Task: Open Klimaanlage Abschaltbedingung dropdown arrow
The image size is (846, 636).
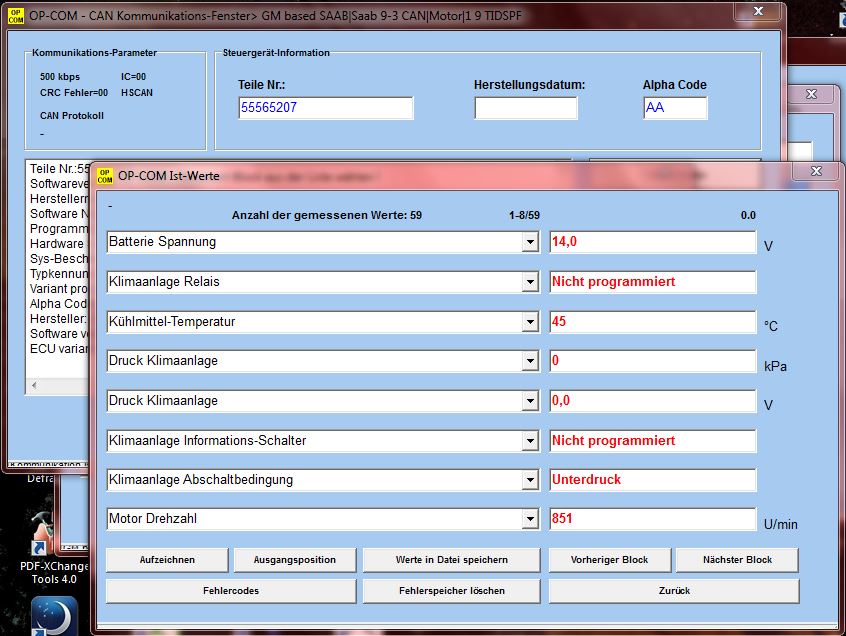Action: (530, 480)
